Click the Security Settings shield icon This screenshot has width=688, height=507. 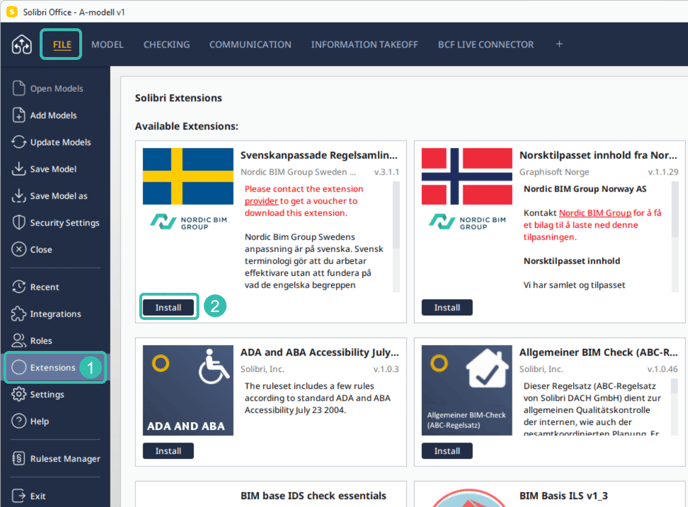click(x=18, y=222)
